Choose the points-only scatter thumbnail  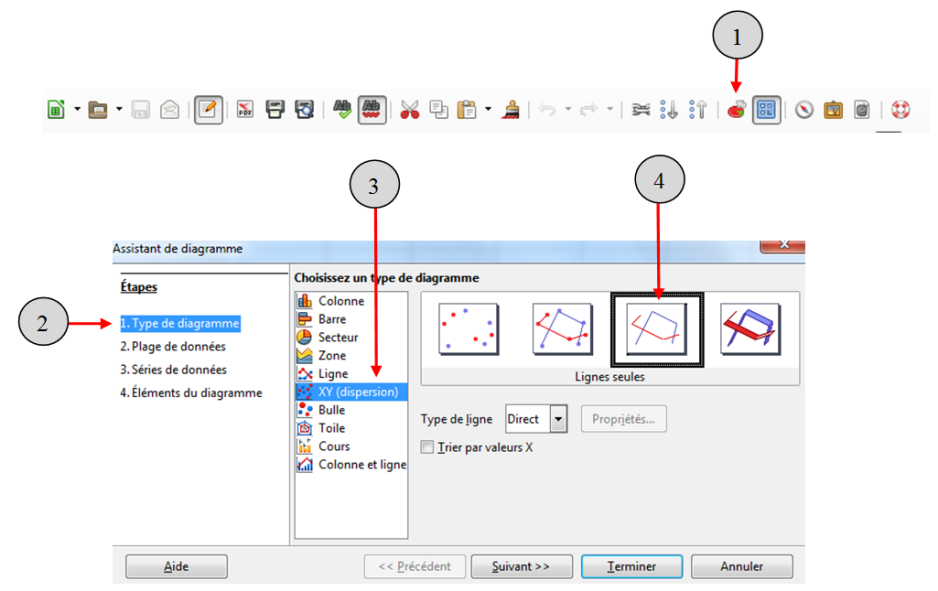pyautogui.click(x=468, y=329)
